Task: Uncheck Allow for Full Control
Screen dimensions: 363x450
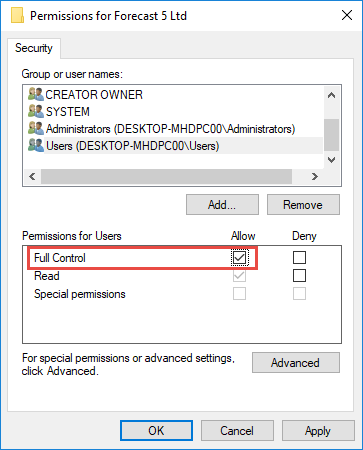Action: coord(239,258)
